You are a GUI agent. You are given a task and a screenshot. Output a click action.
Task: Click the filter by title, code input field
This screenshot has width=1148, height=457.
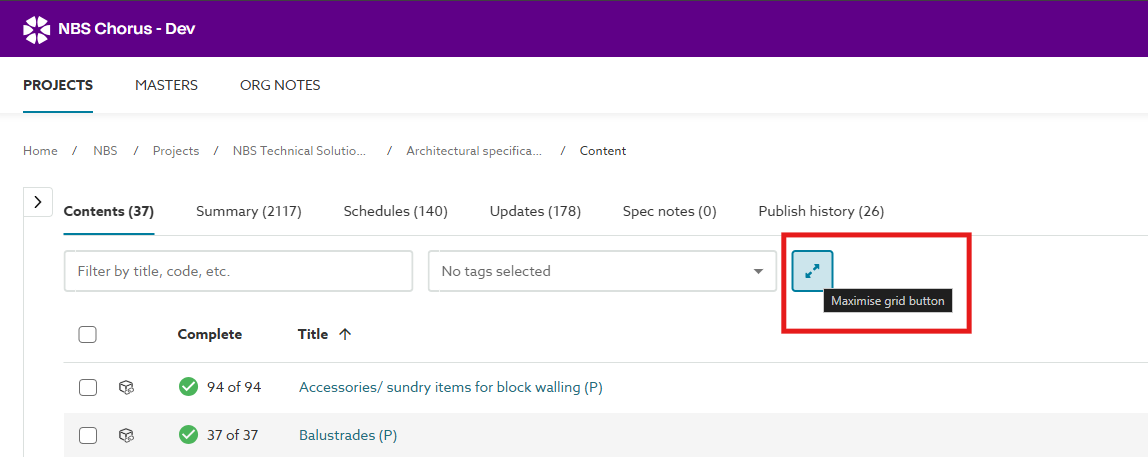(x=238, y=271)
